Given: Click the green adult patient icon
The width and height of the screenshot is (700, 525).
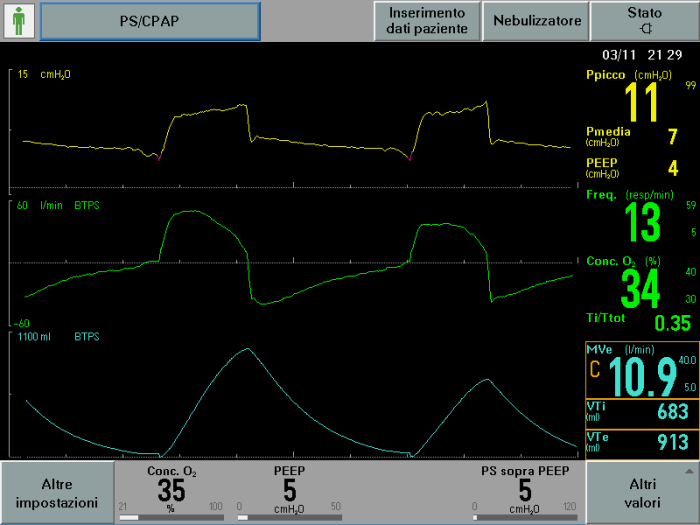Looking at the screenshot, I should click(19, 21).
